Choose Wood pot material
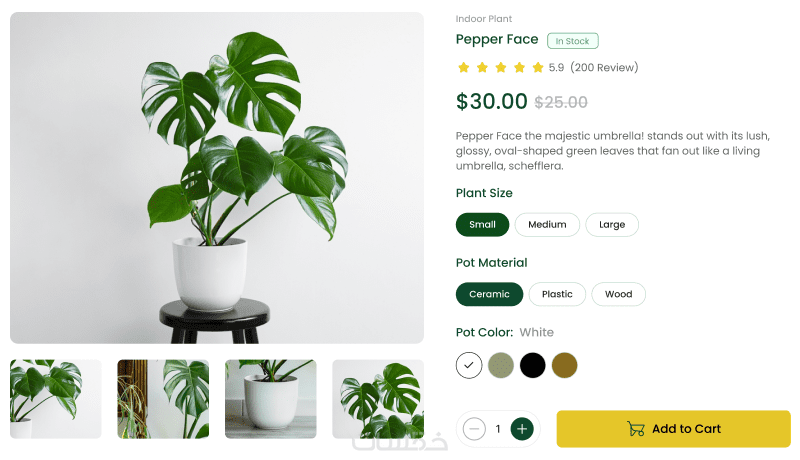Screen dimensions: 800x460 pos(618,294)
